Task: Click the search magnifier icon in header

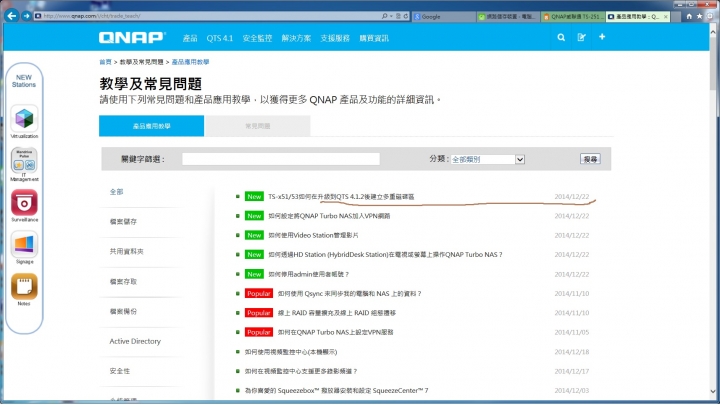Action: [x=561, y=37]
